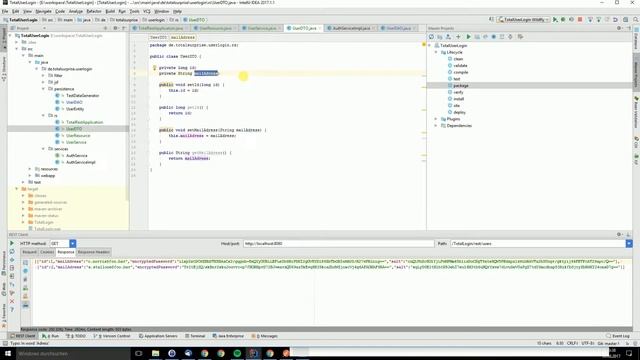640x360 pixels.
Task: Click the Debug bug icon in the top toolbar
Action: click(x=563, y=20)
